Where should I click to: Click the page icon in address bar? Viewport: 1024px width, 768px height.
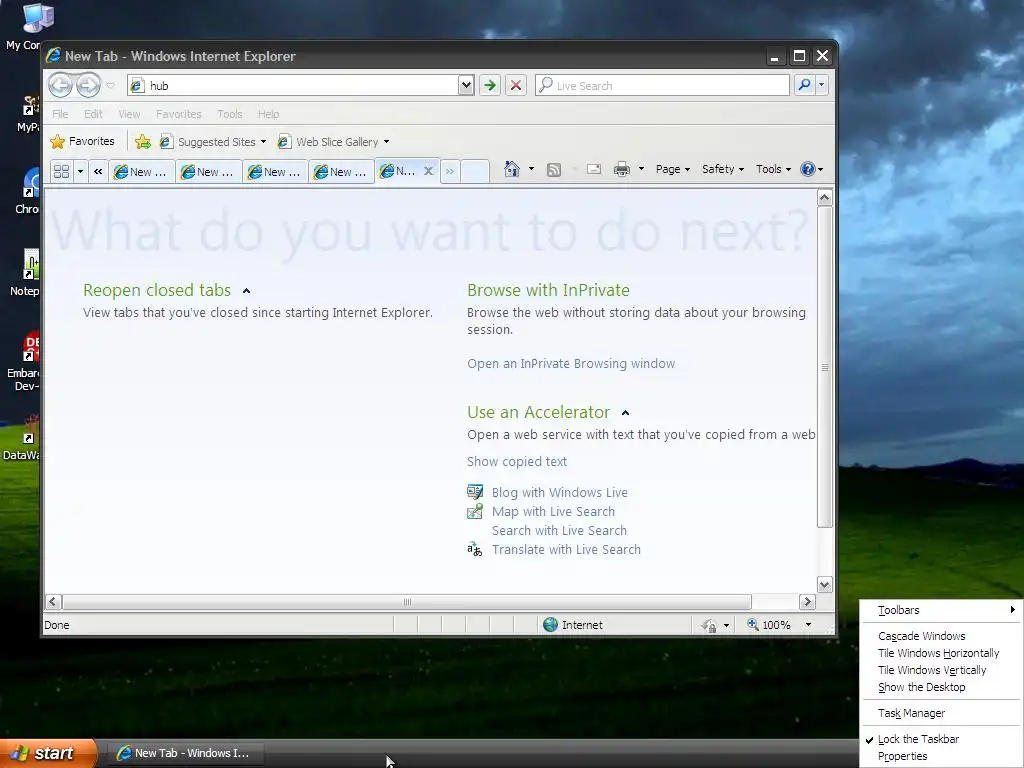coord(137,85)
